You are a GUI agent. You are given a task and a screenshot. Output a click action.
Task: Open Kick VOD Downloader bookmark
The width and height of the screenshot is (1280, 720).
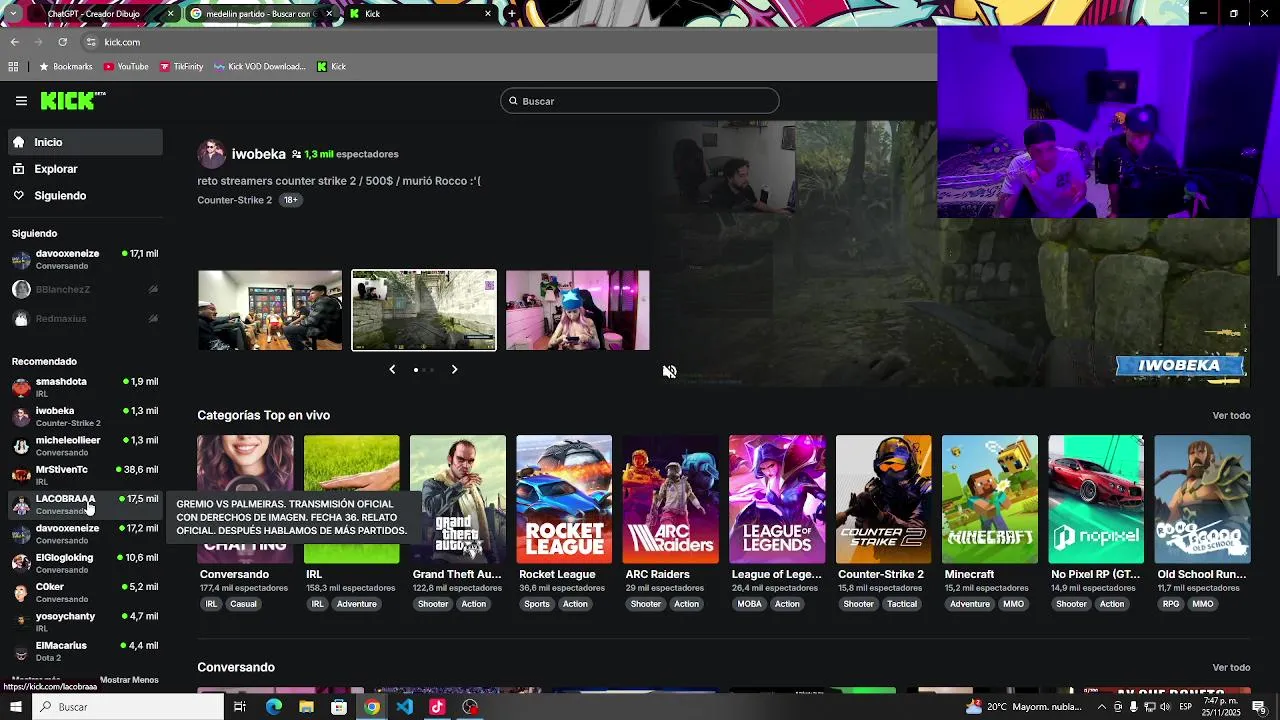pyautogui.click(x=260, y=67)
